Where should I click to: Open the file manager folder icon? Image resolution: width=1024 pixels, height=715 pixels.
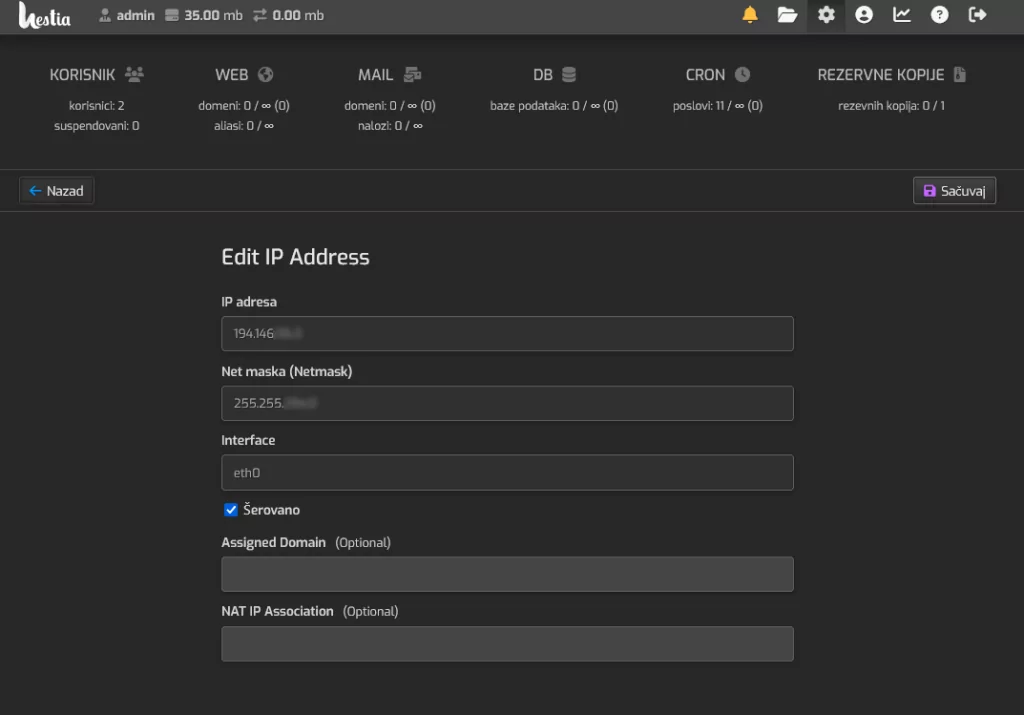pyautogui.click(x=787, y=14)
